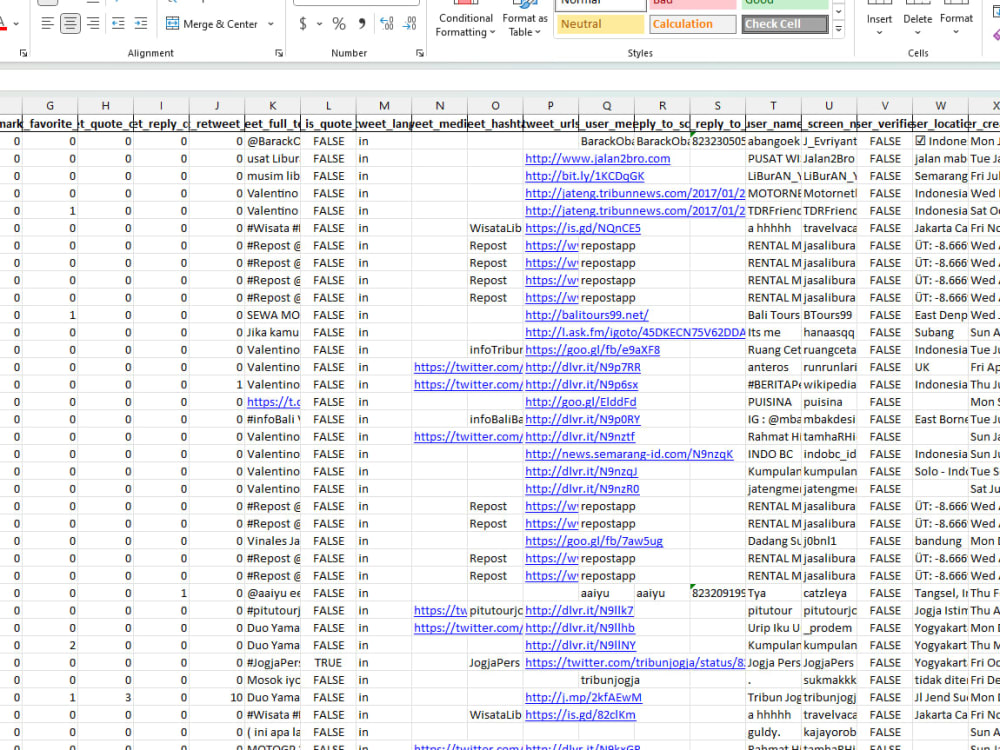Open the goo.gl/fb/7aw5ug link
1000x750 pixels.
(x=594, y=541)
